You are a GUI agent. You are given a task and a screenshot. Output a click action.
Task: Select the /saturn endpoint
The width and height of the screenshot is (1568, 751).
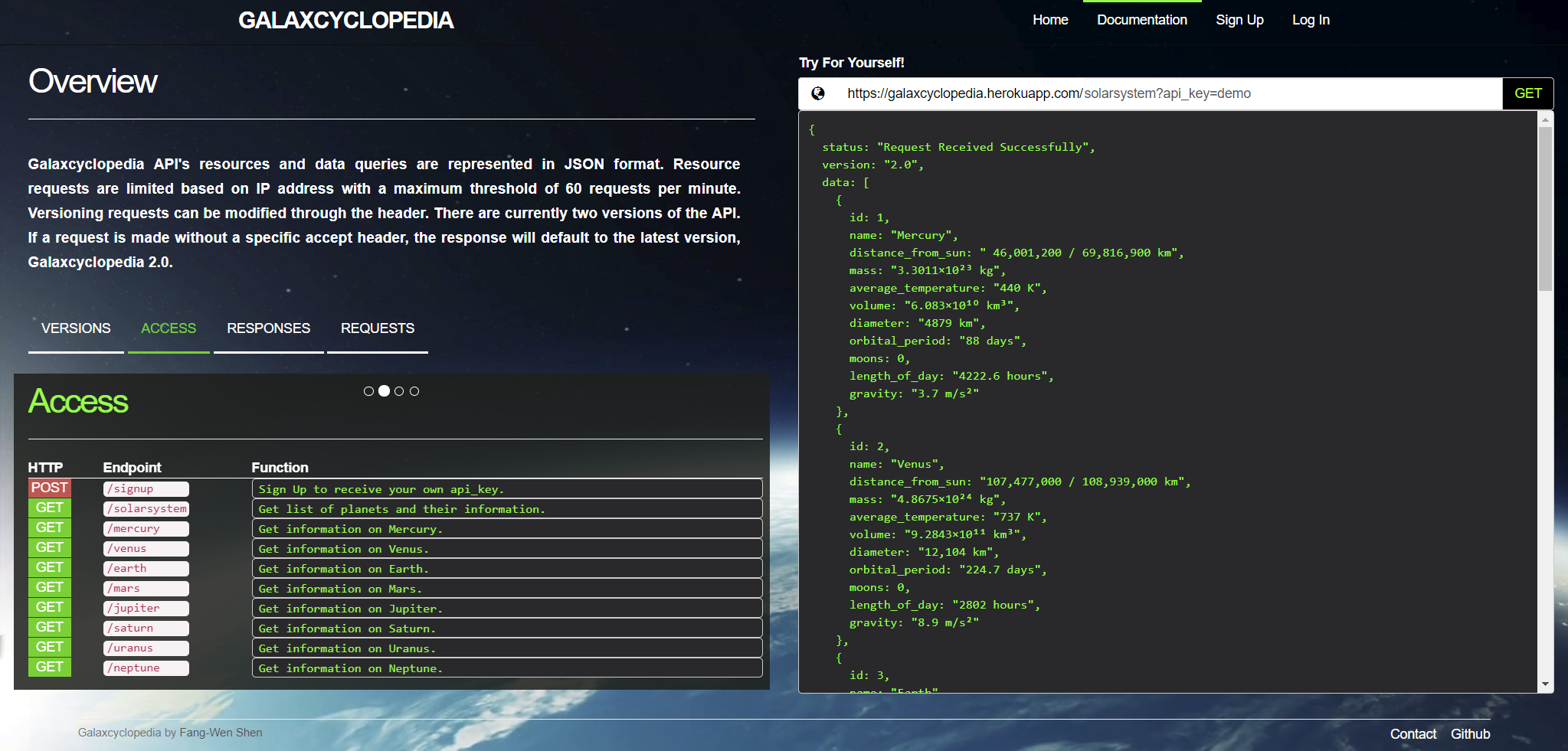[x=146, y=629]
